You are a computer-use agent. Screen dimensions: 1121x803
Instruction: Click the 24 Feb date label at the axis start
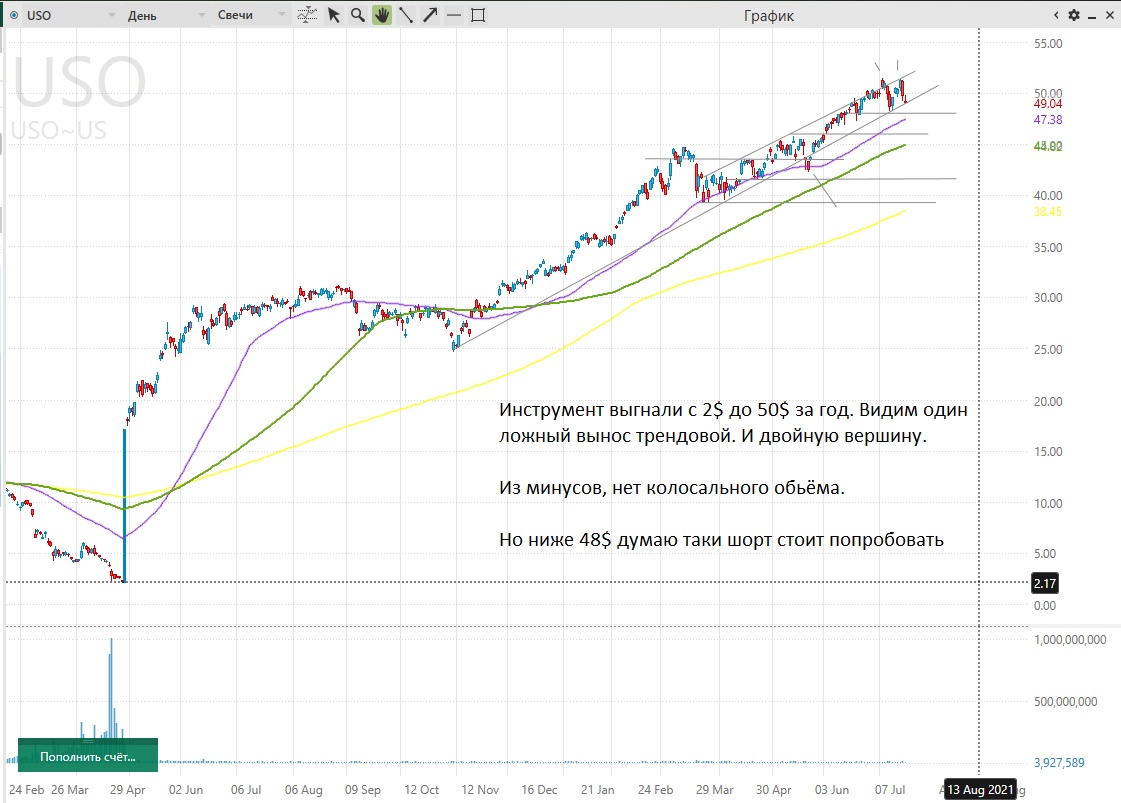pyautogui.click(x=26, y=789)
